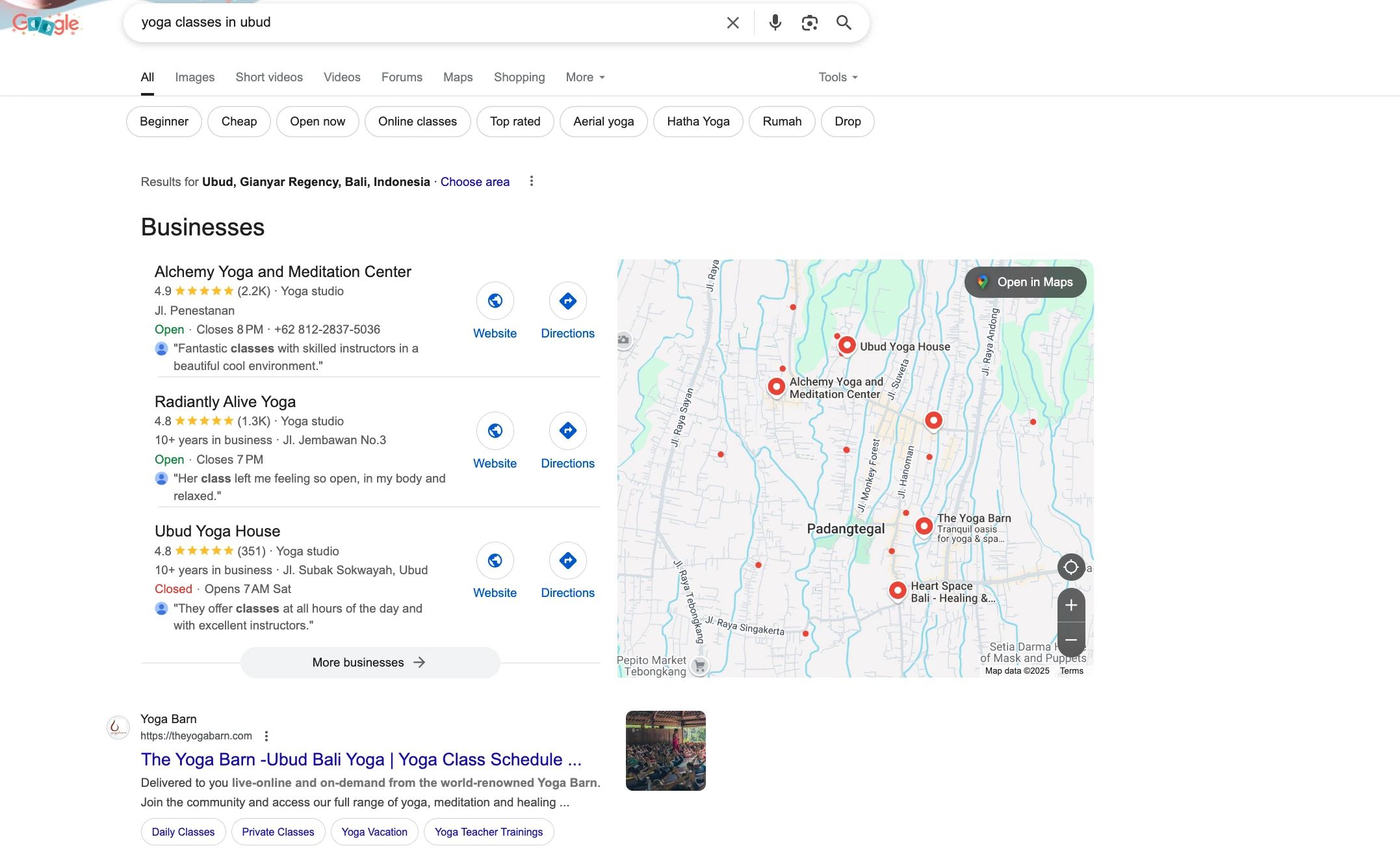Get directions to Radiantly Alive Yoga
The image size is (1400, 861).
coord(568,431)
